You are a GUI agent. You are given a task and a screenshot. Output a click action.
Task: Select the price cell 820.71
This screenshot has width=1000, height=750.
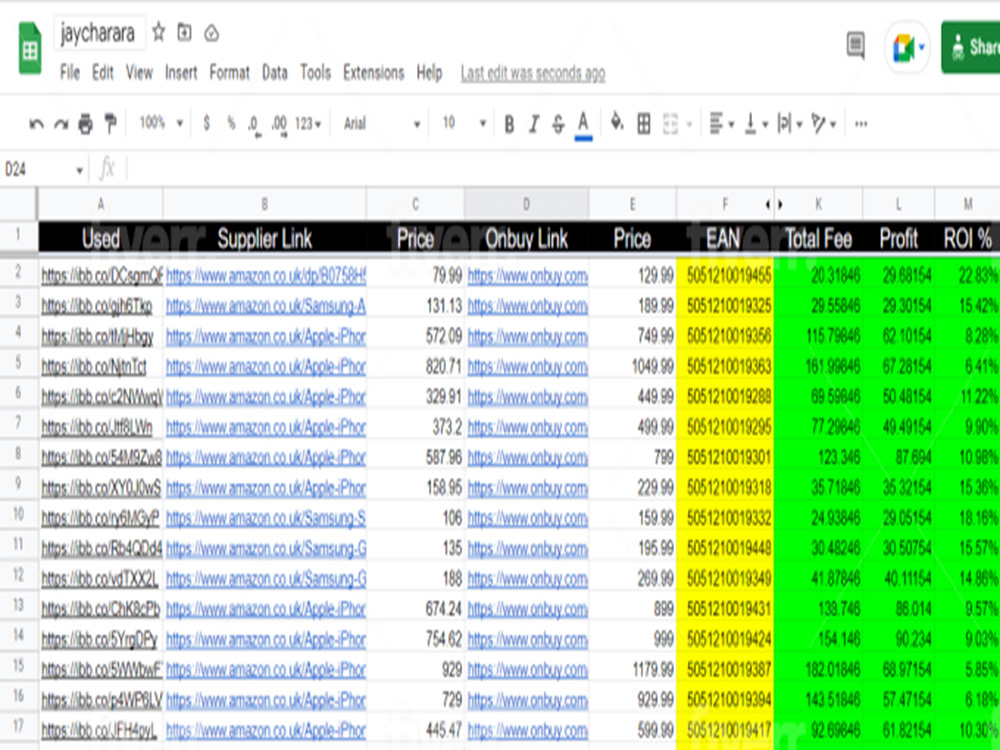pos(415,366)
